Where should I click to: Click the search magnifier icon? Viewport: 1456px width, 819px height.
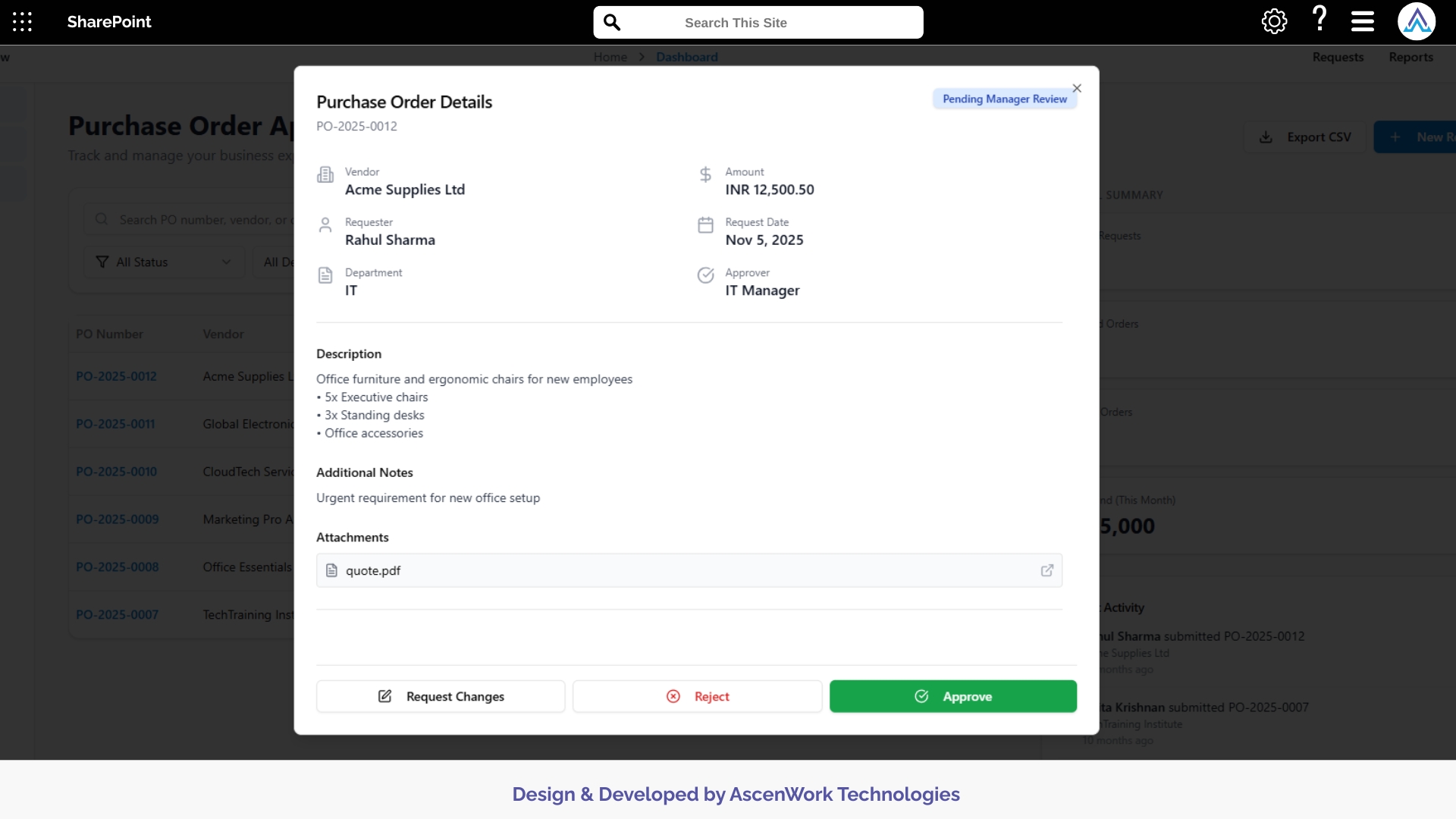[x=612, y=22]
